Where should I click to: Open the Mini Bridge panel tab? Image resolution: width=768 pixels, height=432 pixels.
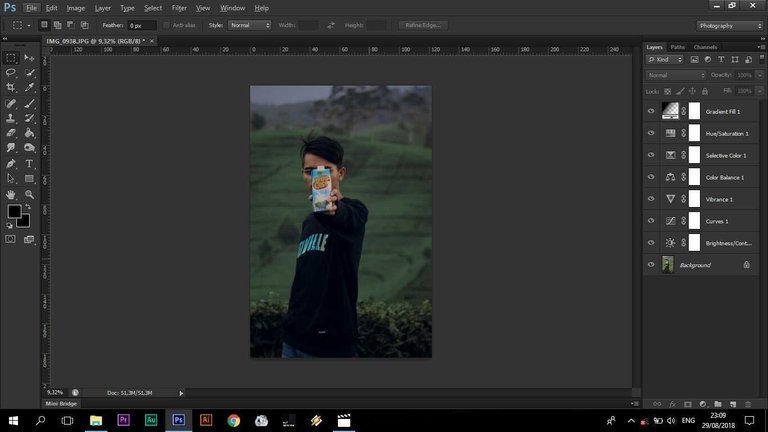click(61, 404)
